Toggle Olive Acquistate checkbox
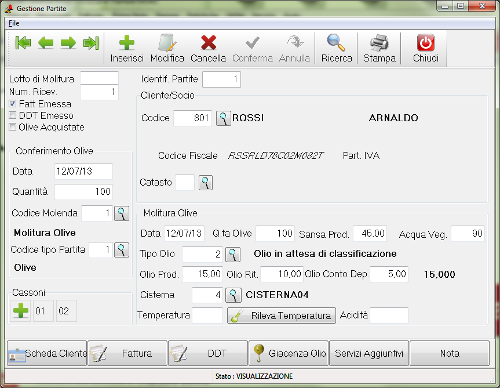The image size is (500, 388). (13, 127)
